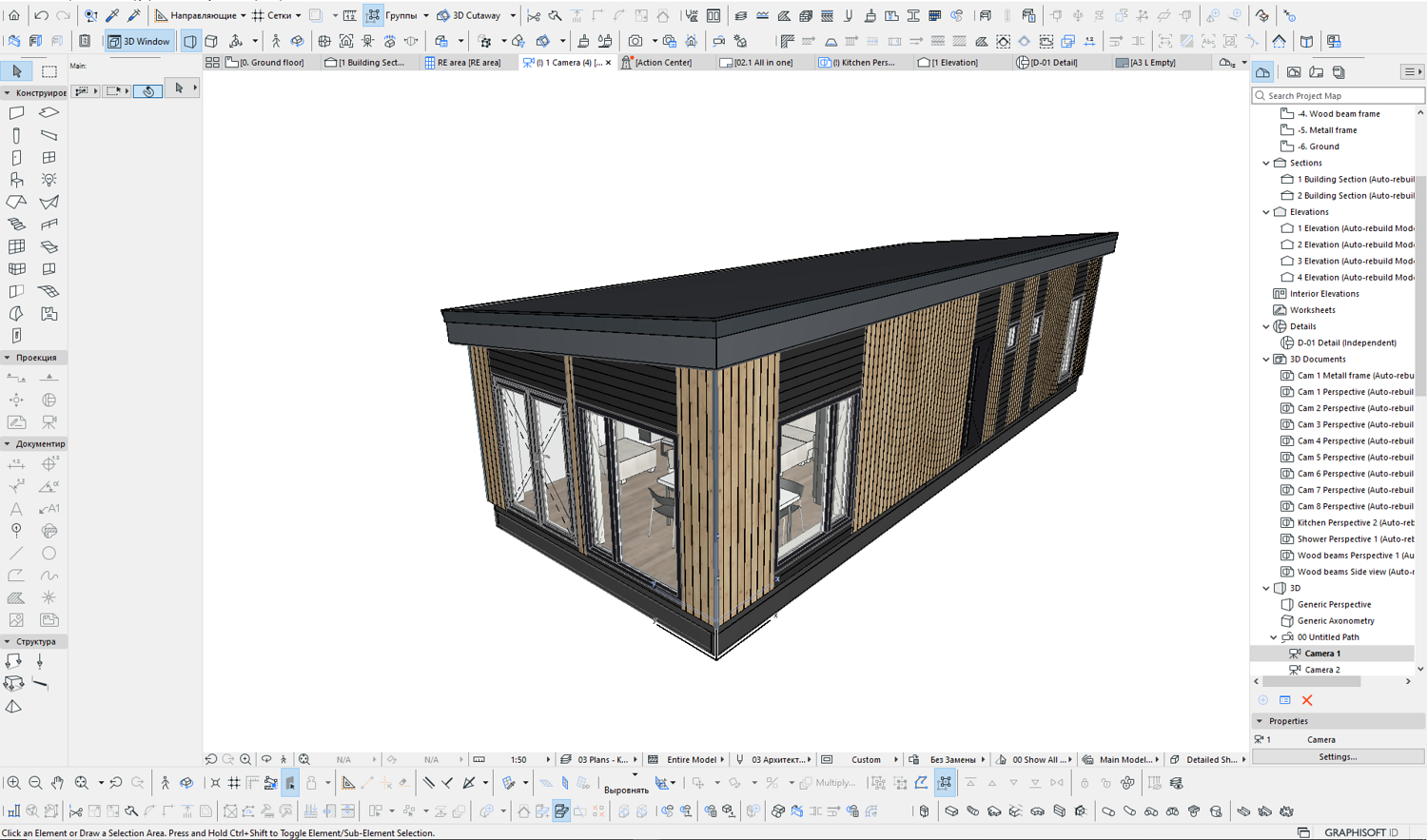Click the Settings... button
The width and height of the screenshot is (1427, 840).
tap(1338, 757)
